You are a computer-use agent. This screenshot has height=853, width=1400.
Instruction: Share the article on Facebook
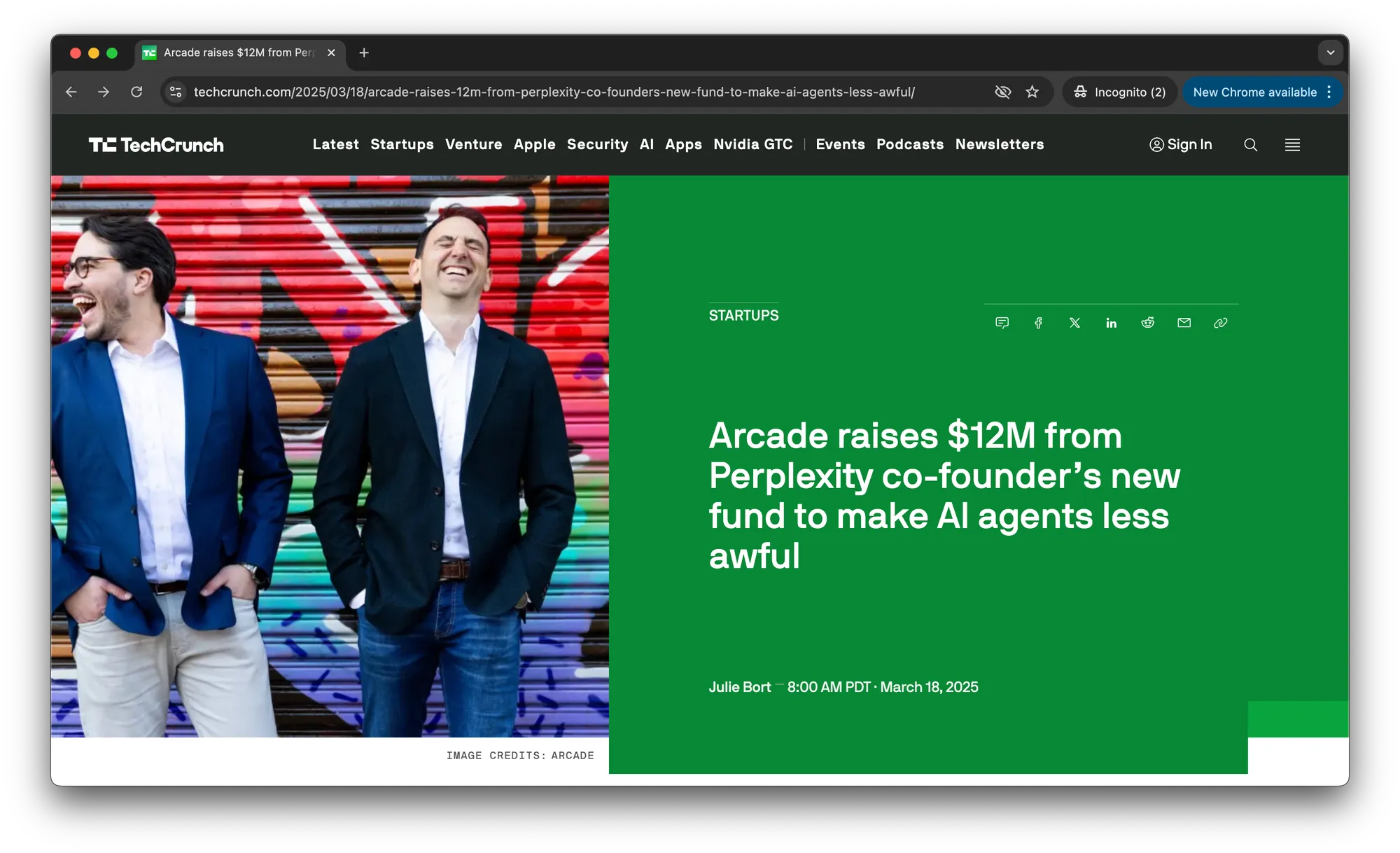(1039, 323)
